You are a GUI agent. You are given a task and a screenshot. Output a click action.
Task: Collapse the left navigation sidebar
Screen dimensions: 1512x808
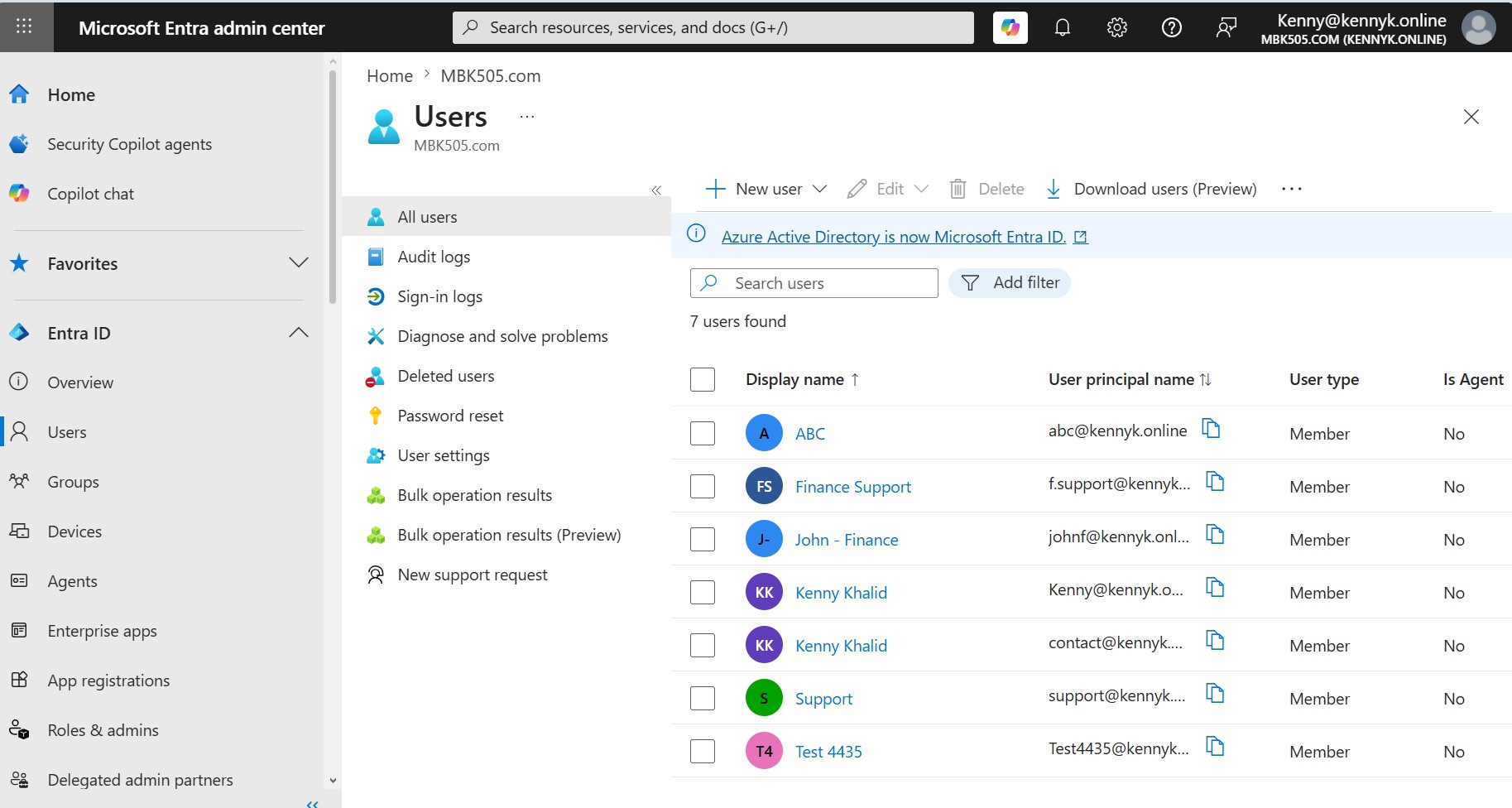(x=312, y=803)
